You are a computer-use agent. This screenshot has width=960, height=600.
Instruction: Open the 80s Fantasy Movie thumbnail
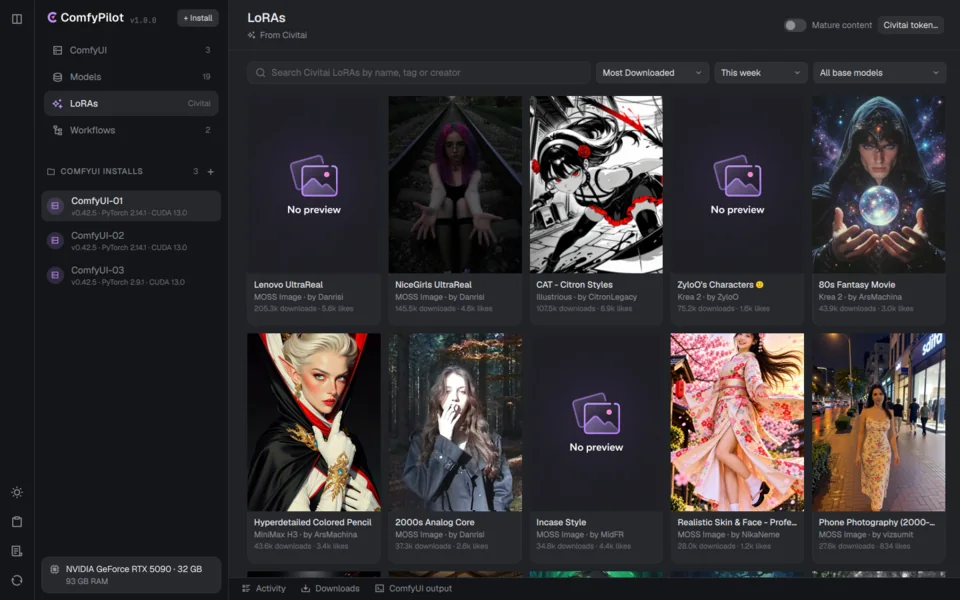coord(879,184)
